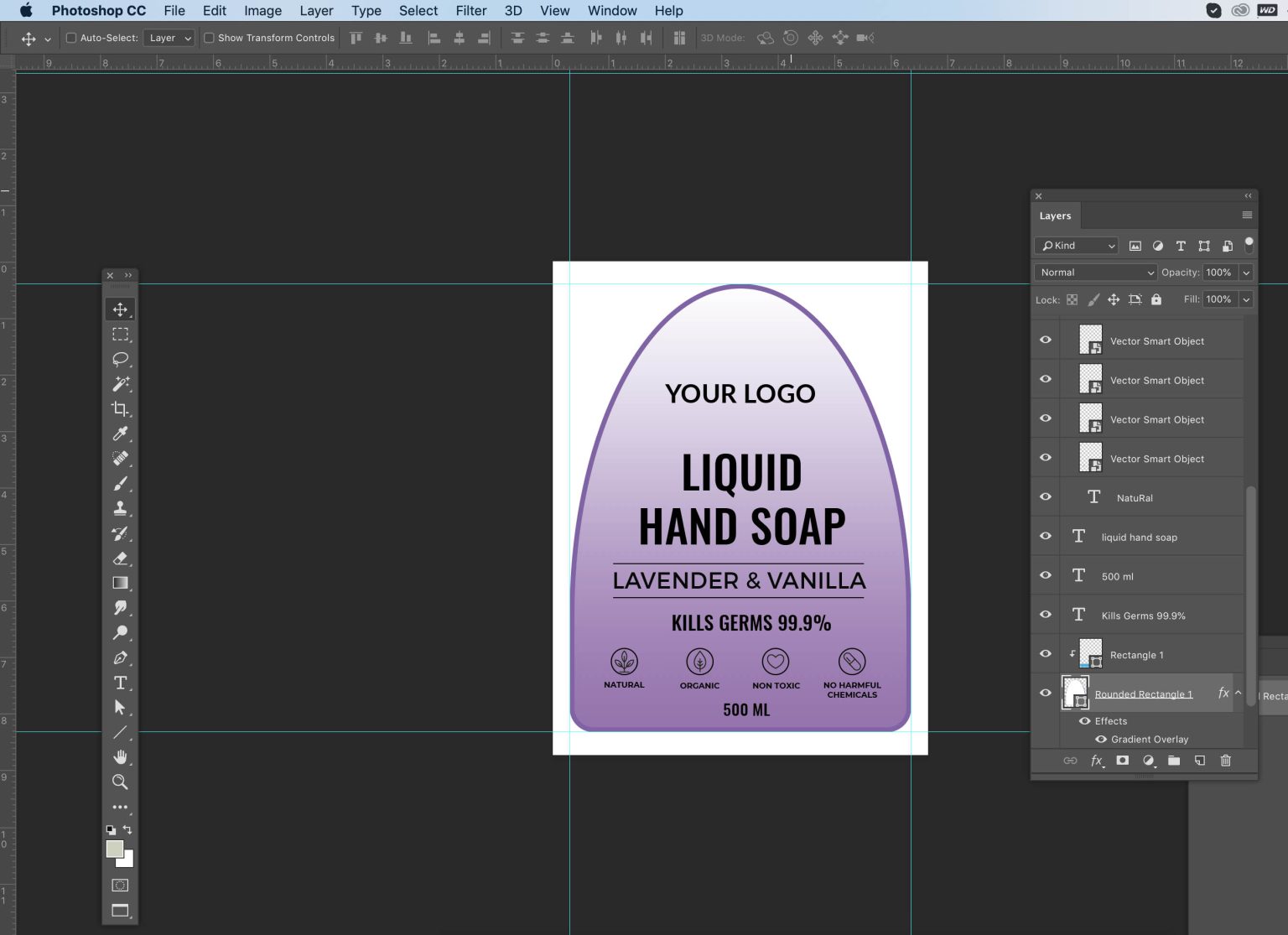Activate the Zoom tool

pos(120,782)
